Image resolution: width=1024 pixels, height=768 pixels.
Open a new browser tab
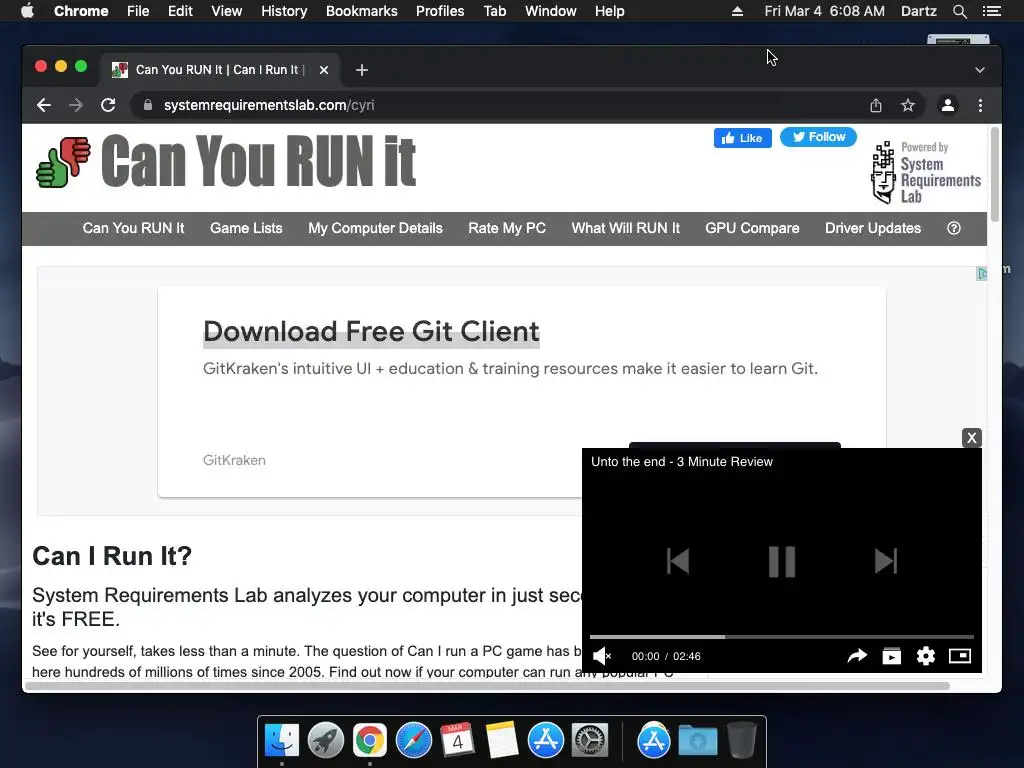tap(362, 70)
